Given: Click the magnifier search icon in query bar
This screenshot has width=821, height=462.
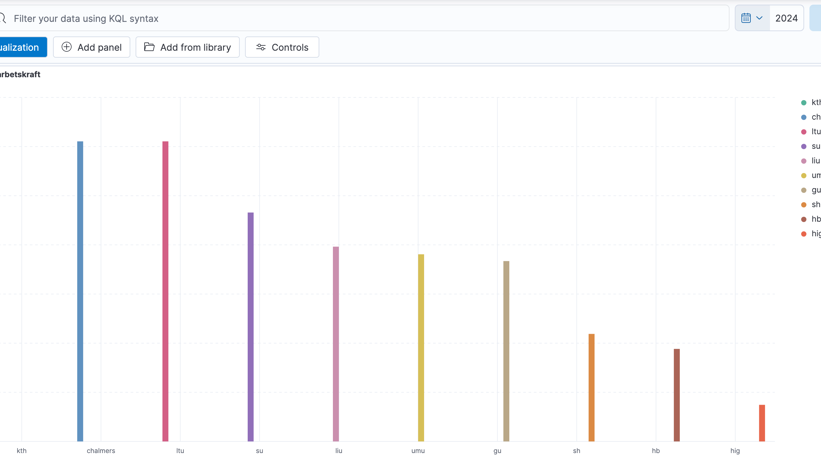Looking at the screenshot, I should 3,18.
